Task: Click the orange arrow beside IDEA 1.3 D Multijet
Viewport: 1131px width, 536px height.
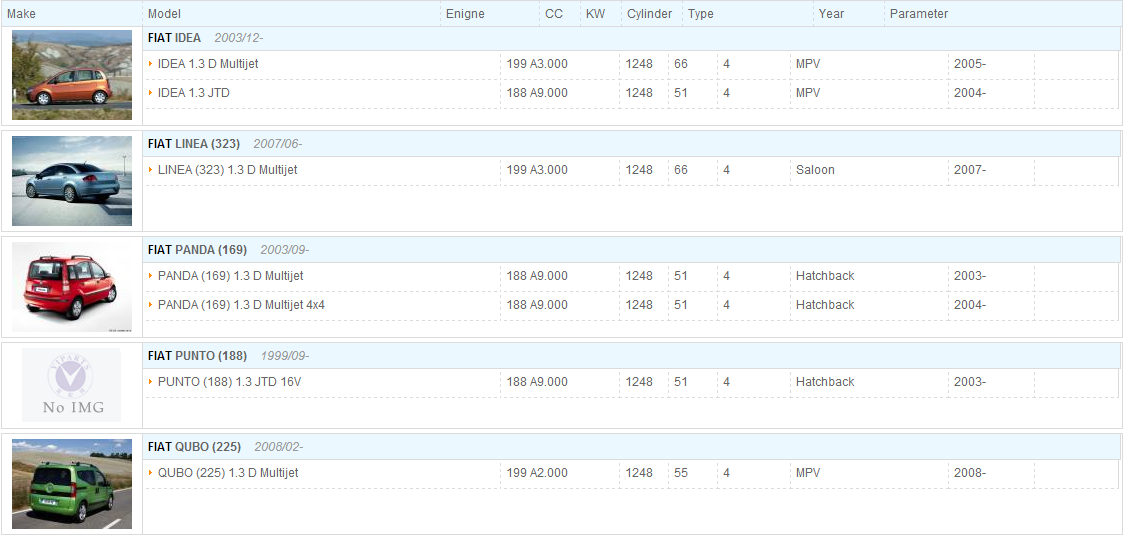Action: pos(151,64)
